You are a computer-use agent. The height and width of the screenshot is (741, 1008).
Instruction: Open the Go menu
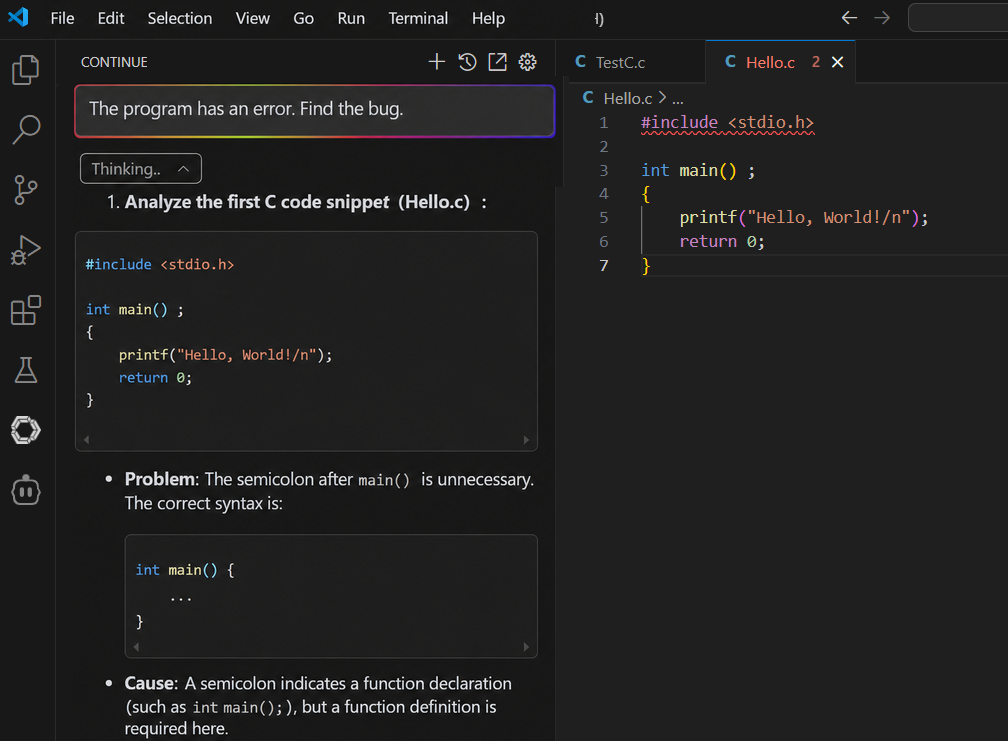[x=303, y=19]
